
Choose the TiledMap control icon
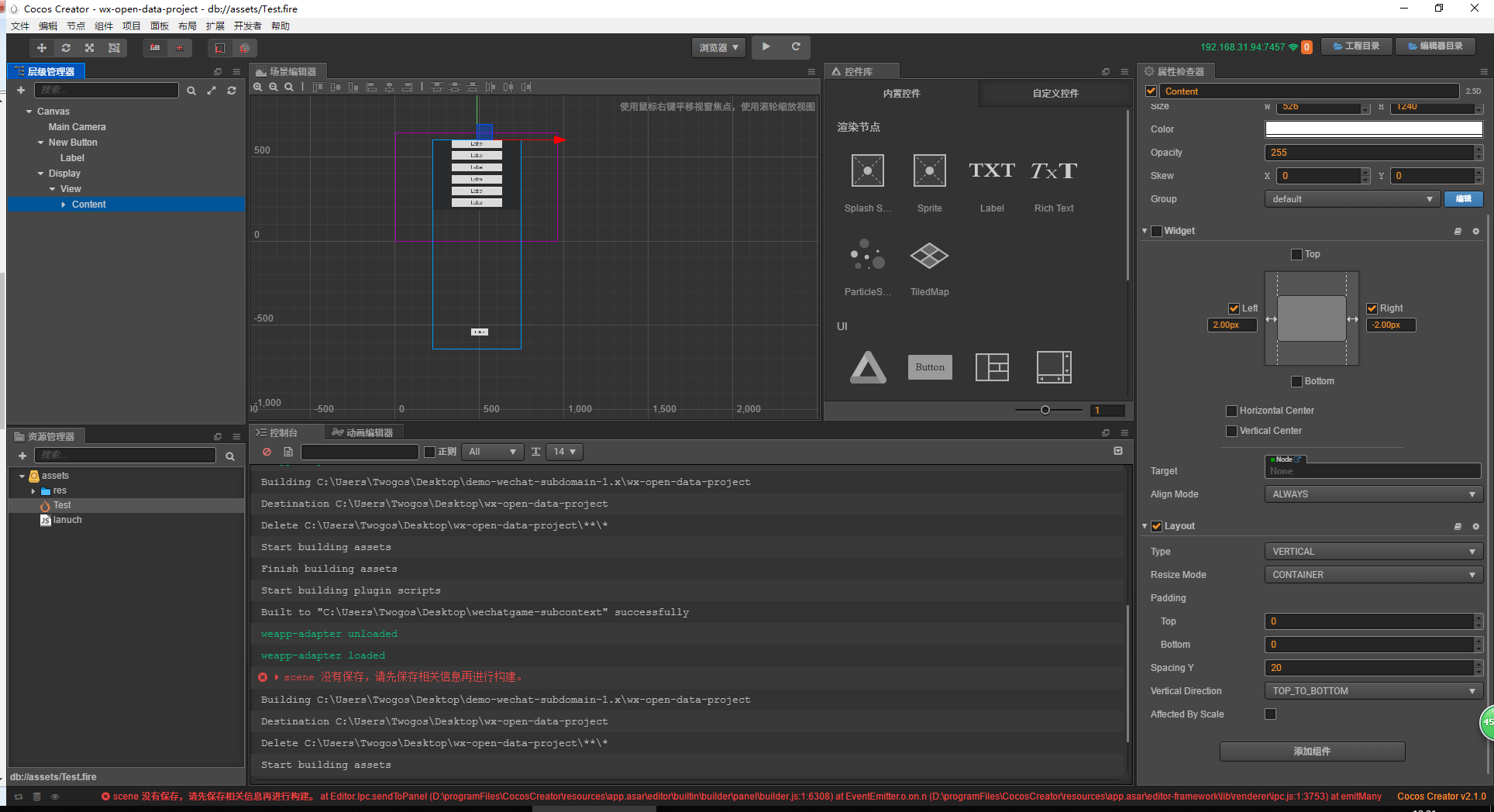[929, 256]
